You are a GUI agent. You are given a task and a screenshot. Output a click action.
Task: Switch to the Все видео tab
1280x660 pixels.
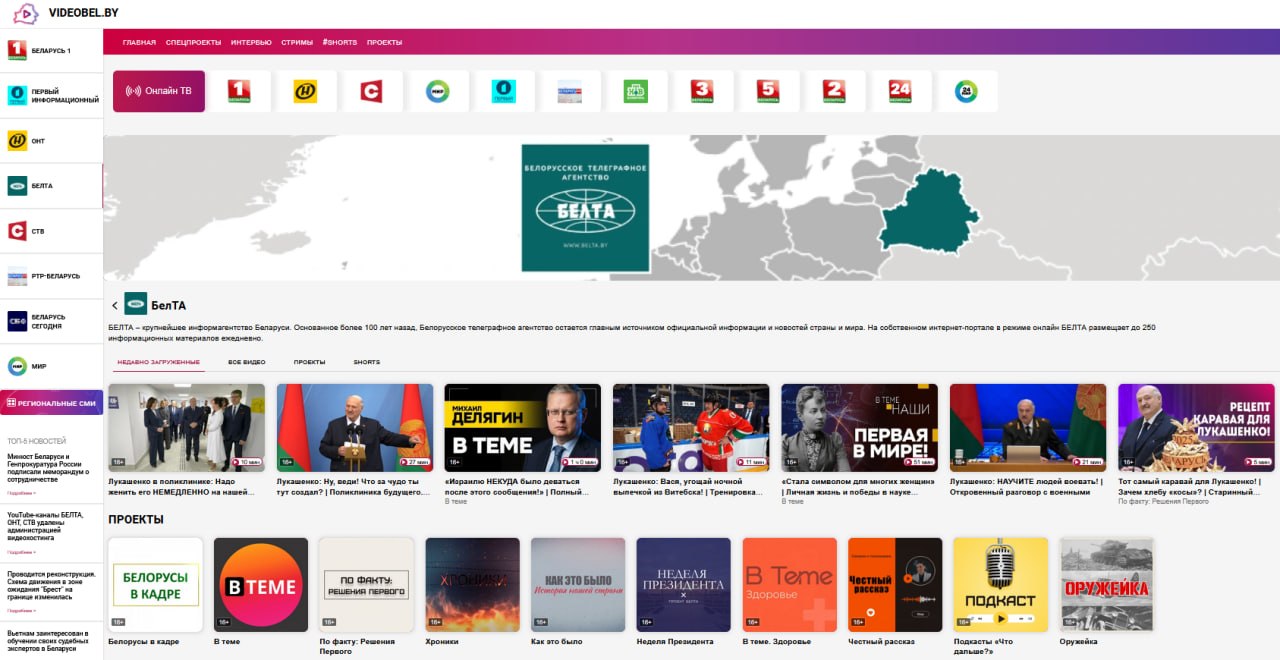pos(246,362)
